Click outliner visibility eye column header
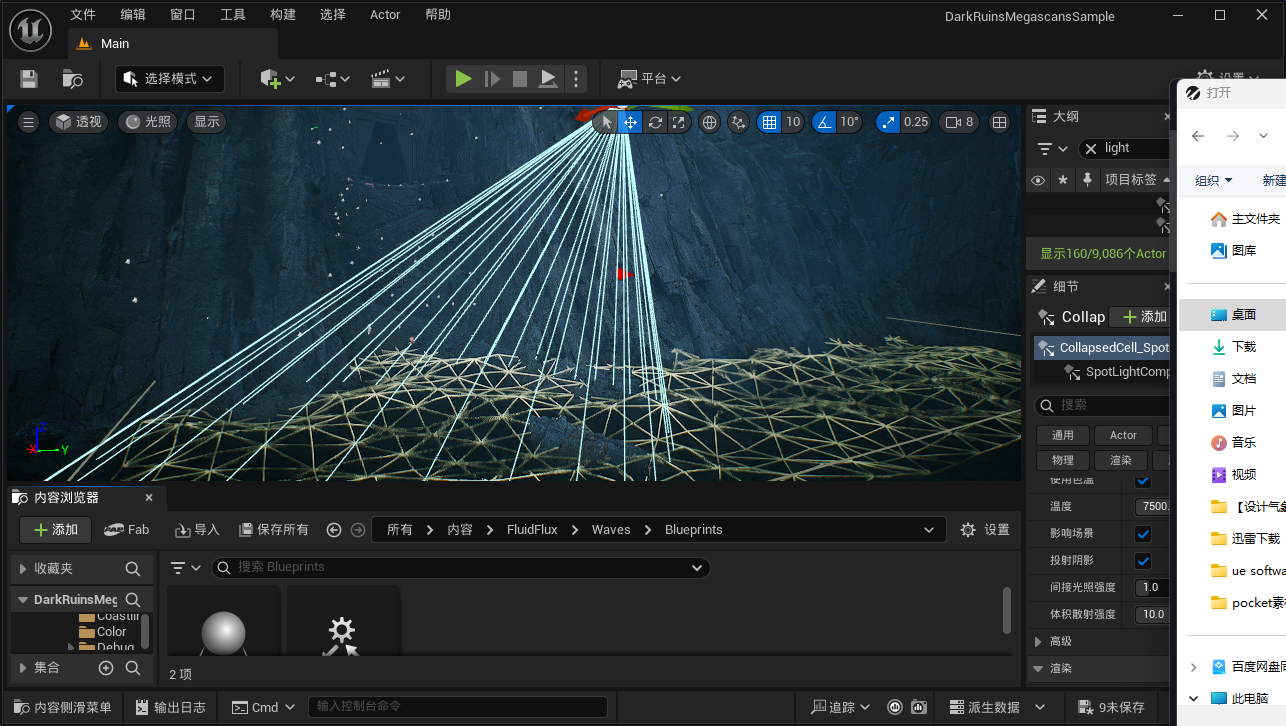1286x726 pixels. [x=1038, y=180]
